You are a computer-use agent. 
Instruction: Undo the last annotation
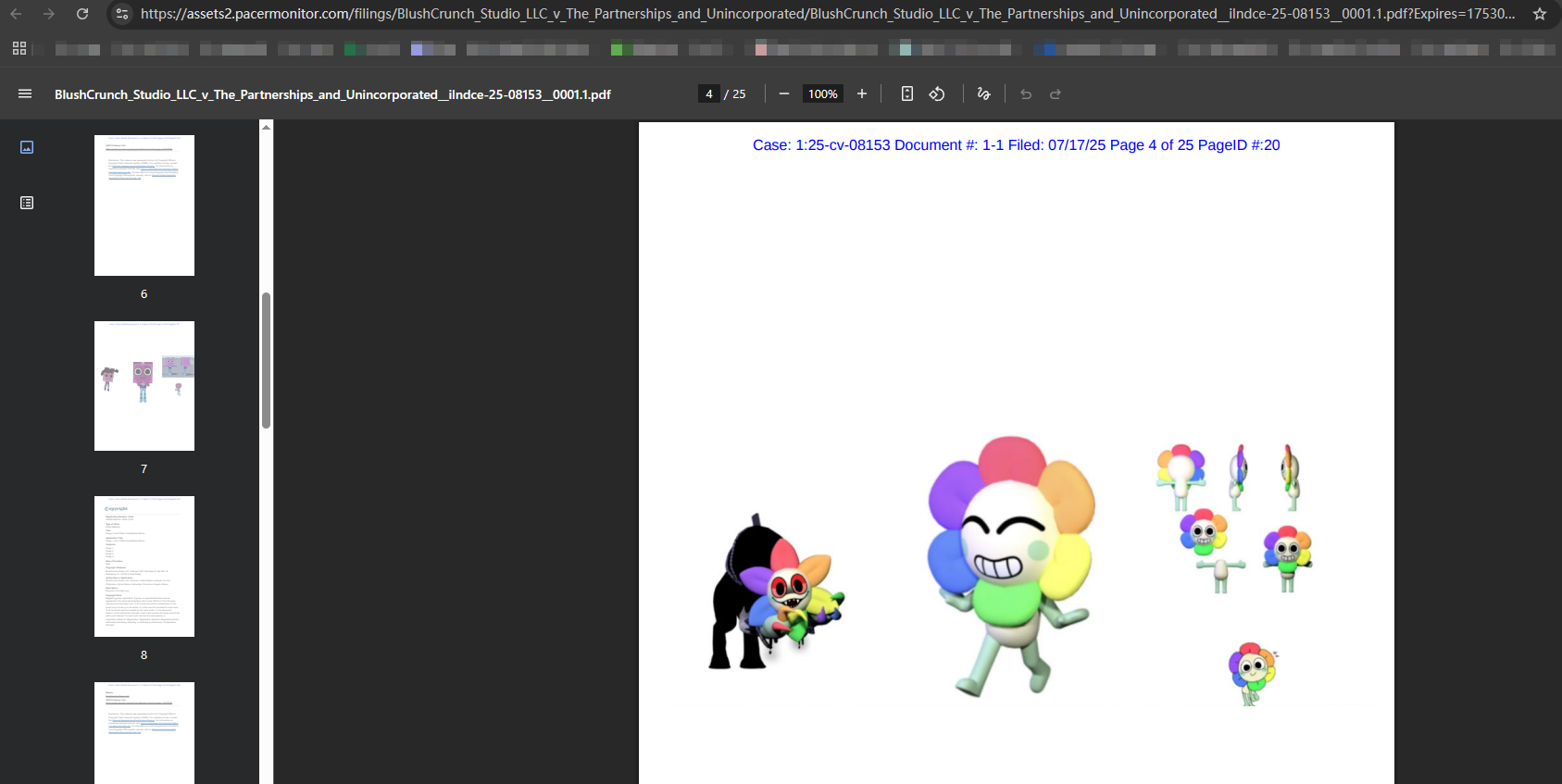1026,93
